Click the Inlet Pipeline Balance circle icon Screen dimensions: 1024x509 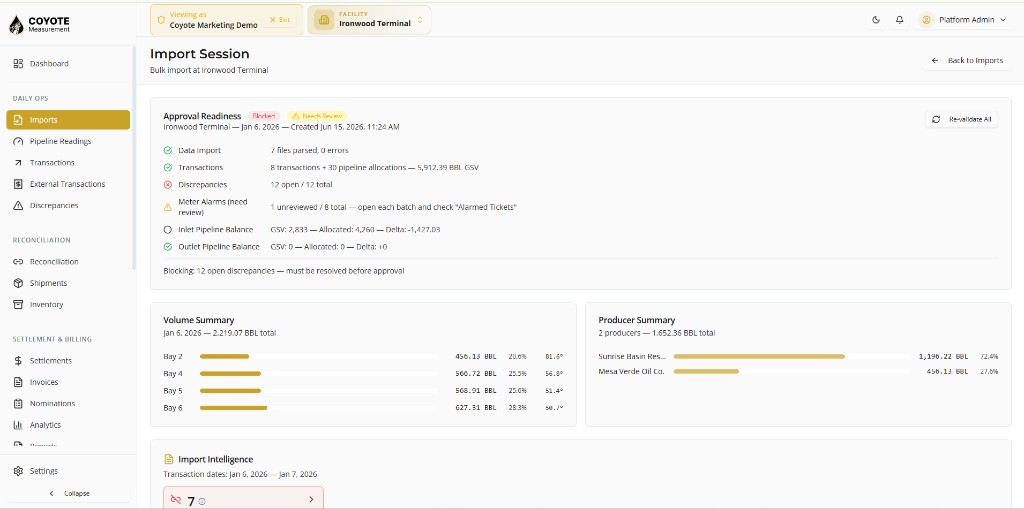coord(168,230)
